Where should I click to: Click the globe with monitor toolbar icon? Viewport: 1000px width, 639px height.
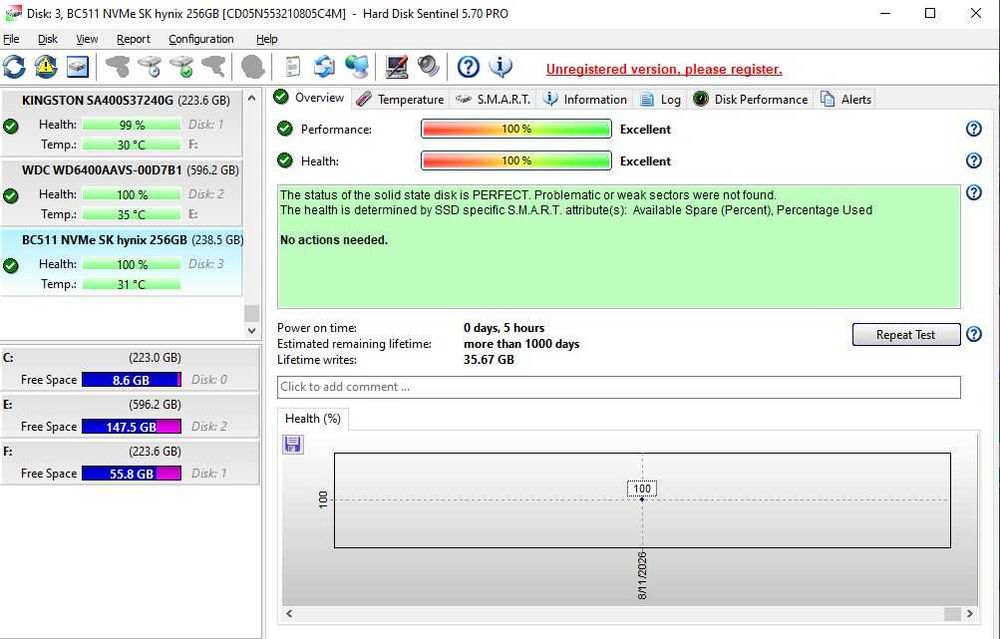(357, 66)
